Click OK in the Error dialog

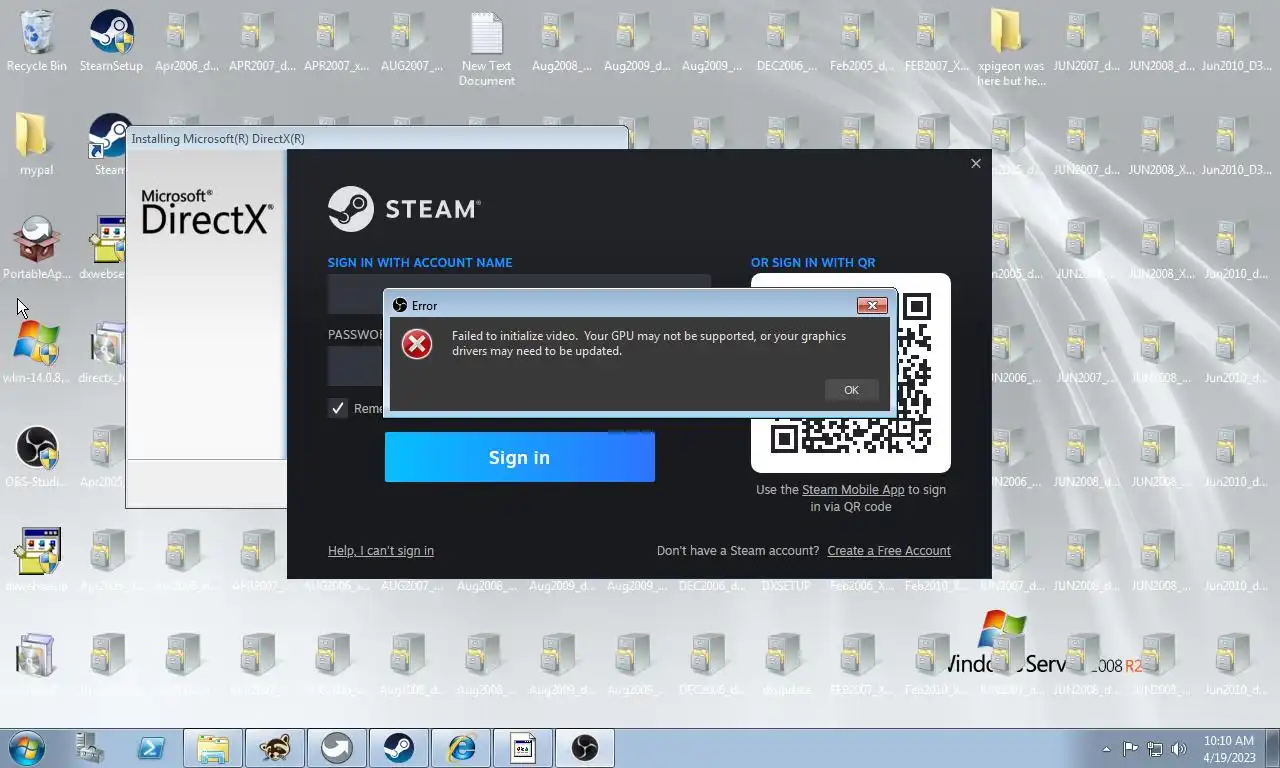pyautogui.click(x=851, y=390)
